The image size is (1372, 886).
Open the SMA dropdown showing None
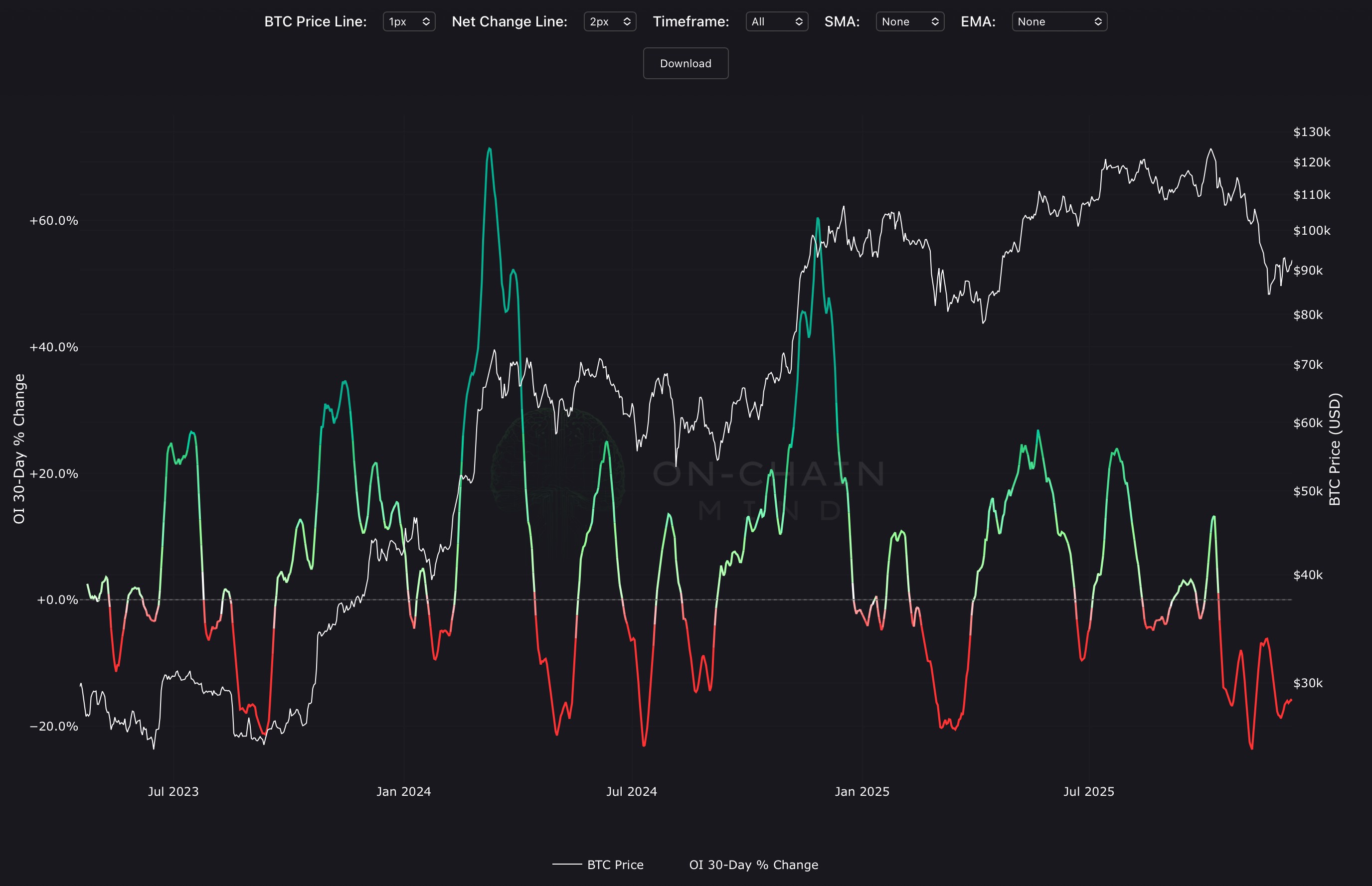point(909,22)
